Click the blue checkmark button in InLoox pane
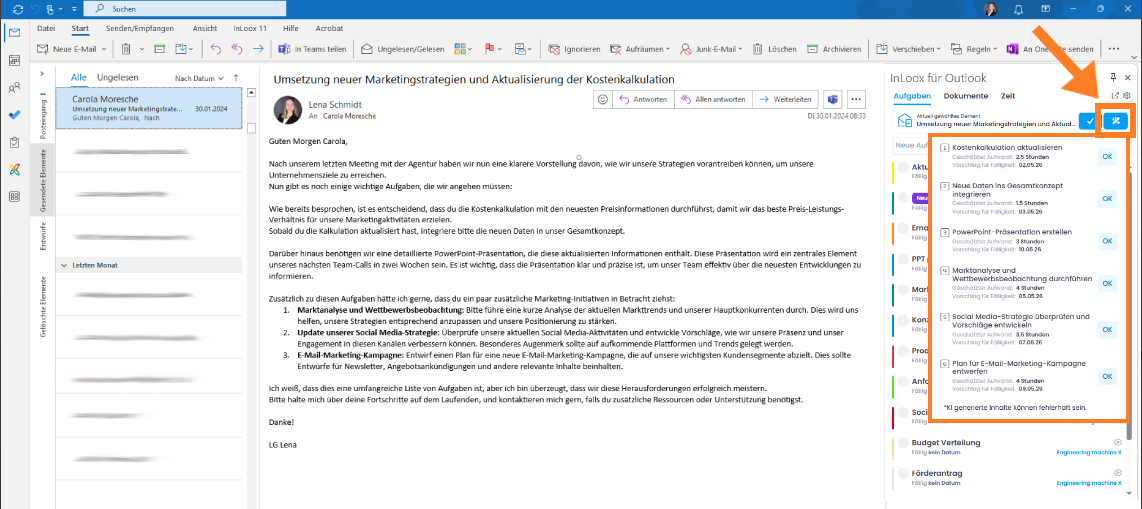This screenshot has width=1142, height=509. point(1090,121)
